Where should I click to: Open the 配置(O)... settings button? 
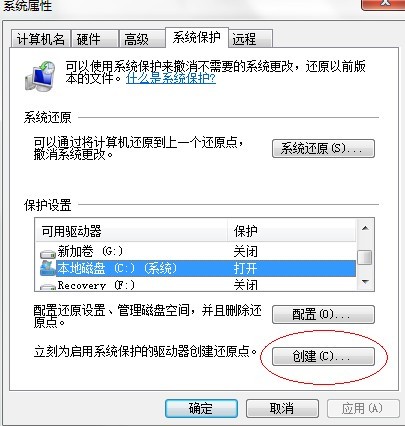pos(323,314)
